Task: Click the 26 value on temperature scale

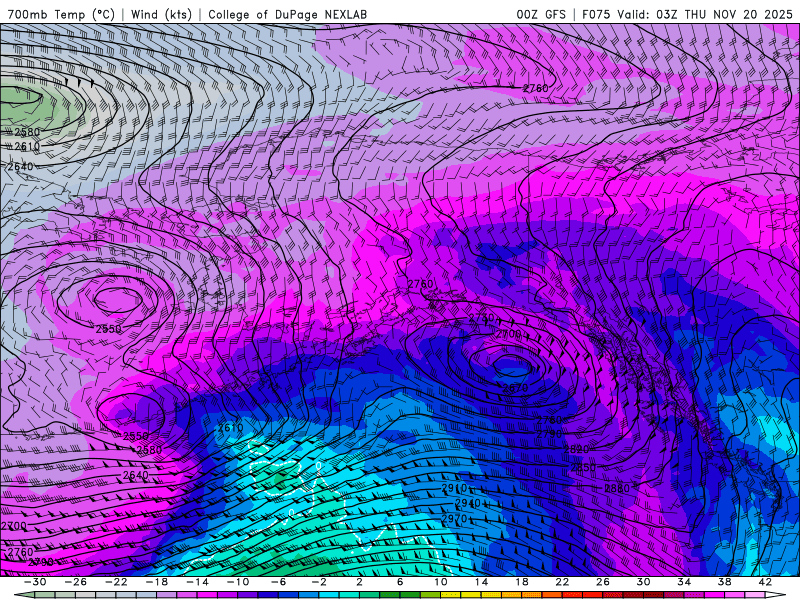Action: (x=603, y=582)
